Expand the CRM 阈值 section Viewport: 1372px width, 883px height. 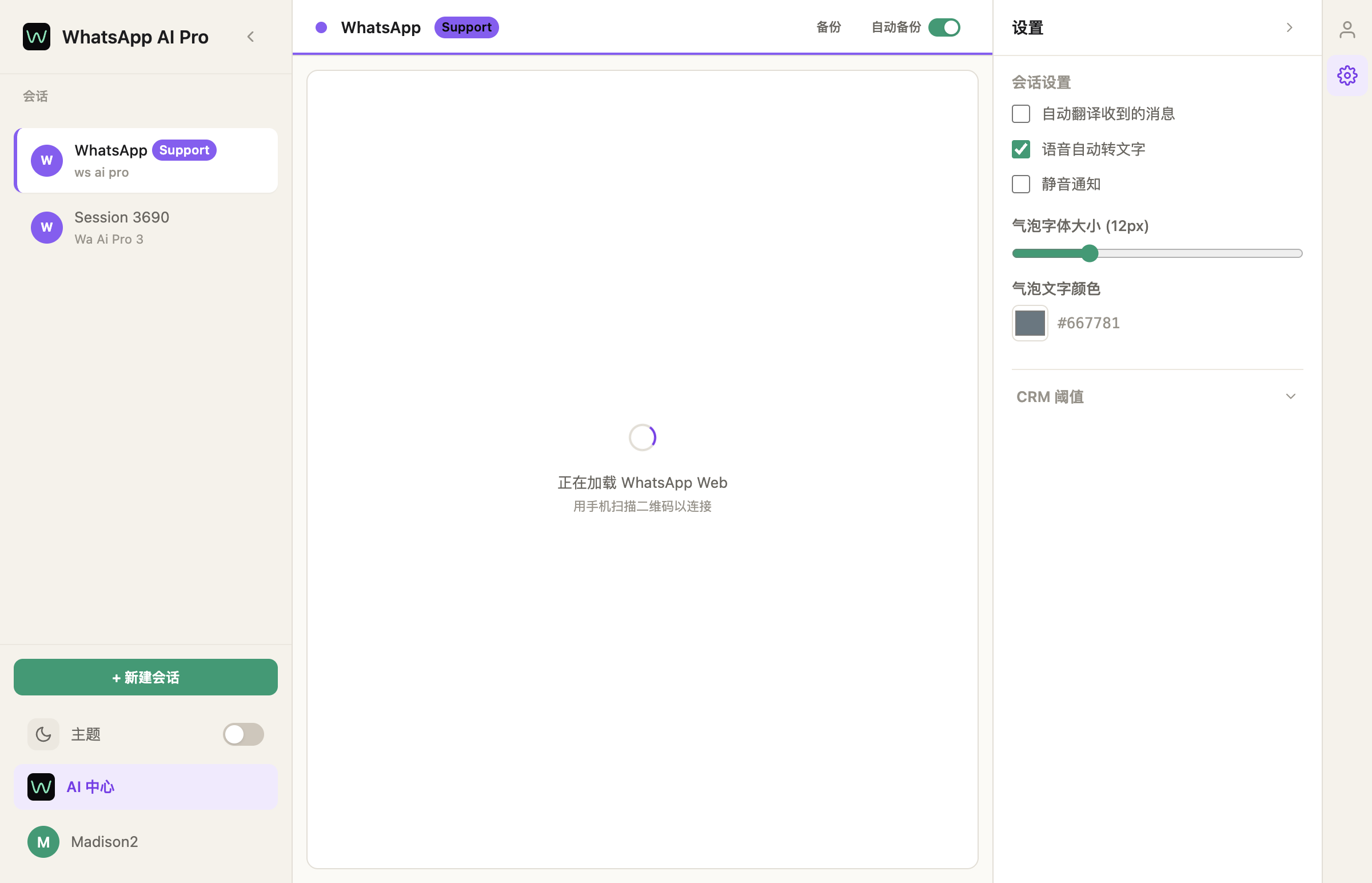tap(1158, 397)
